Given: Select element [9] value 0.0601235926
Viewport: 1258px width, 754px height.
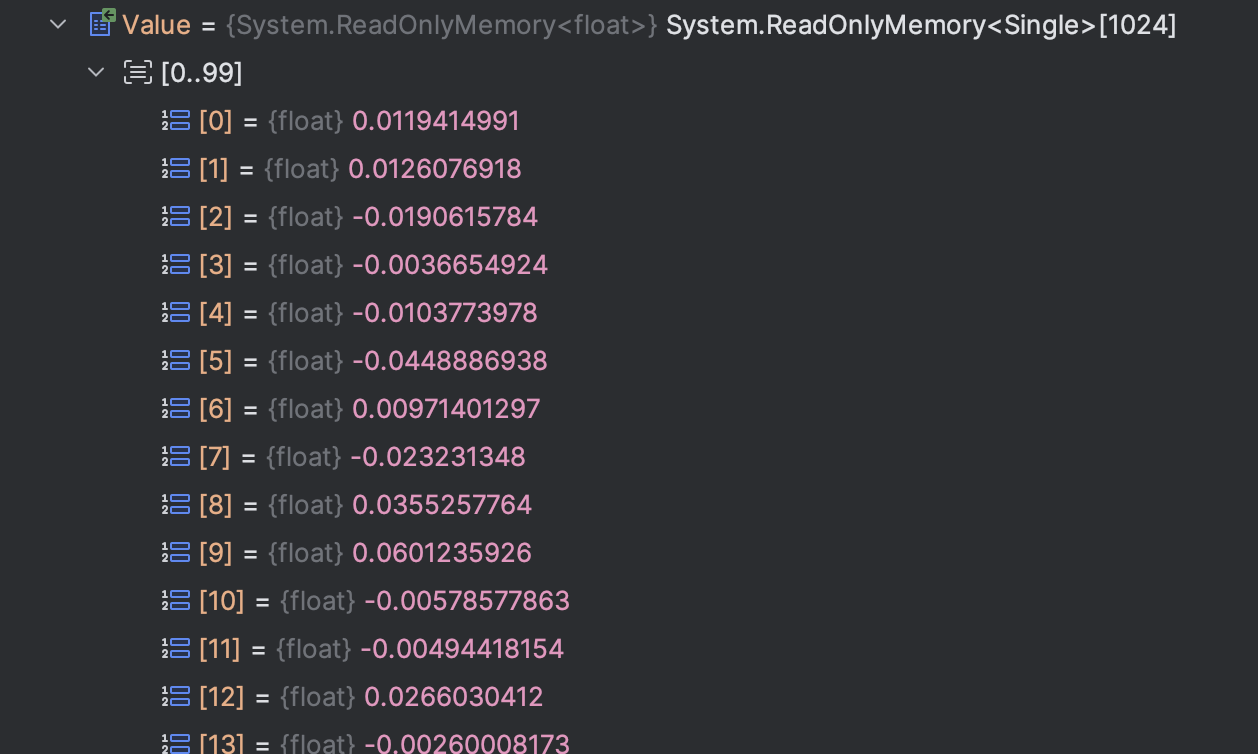Looking at the screenshot, I should [x=441, y=553].
